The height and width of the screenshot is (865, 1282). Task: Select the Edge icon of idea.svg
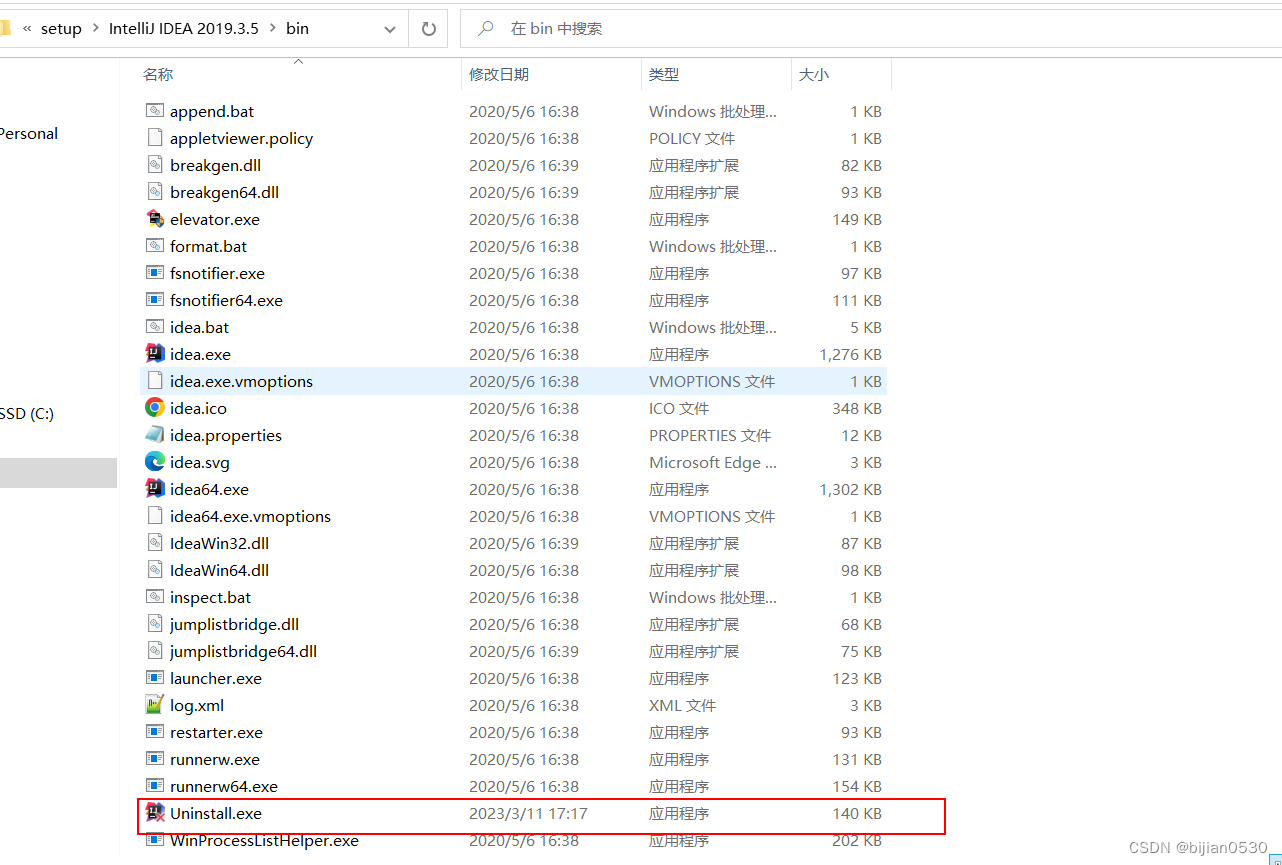[154, 462]
